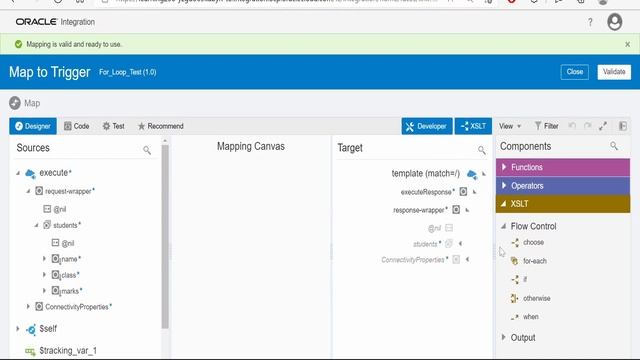Collapse the execute source node

[x=18, y=173]
